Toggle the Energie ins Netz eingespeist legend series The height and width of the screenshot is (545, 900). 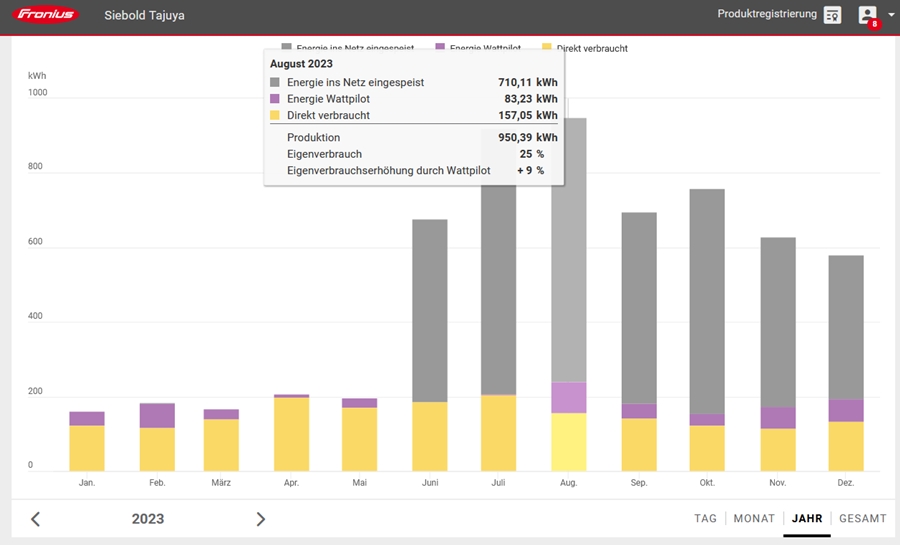coord(350,48)
